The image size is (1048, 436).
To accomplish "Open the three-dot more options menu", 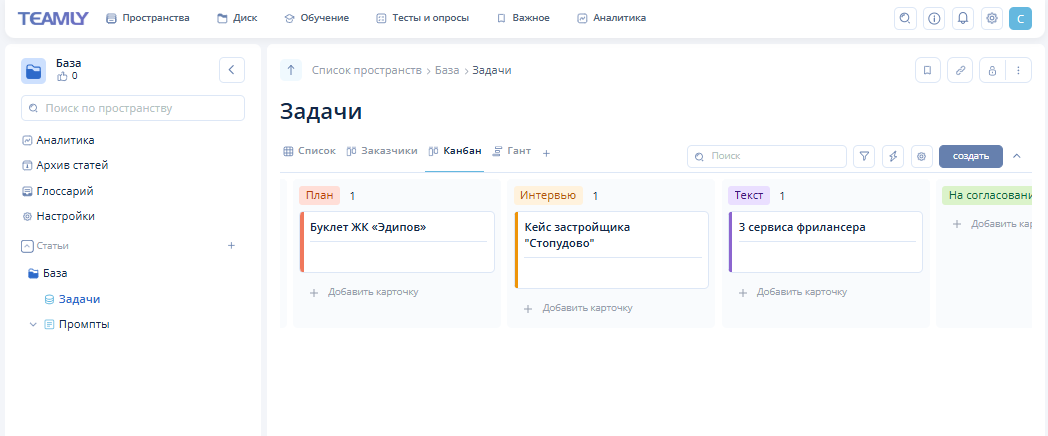I will click(x=1018, y=71).
